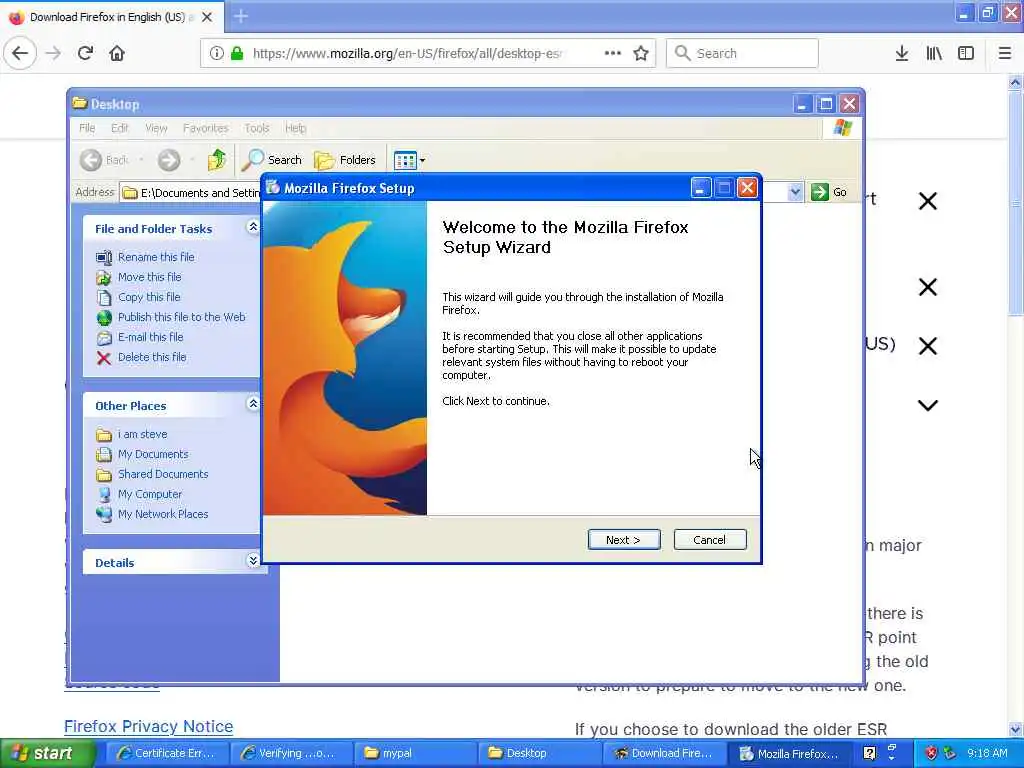
Task: Open Explorer address bar dropdown arrow
Action: (795, 192)
